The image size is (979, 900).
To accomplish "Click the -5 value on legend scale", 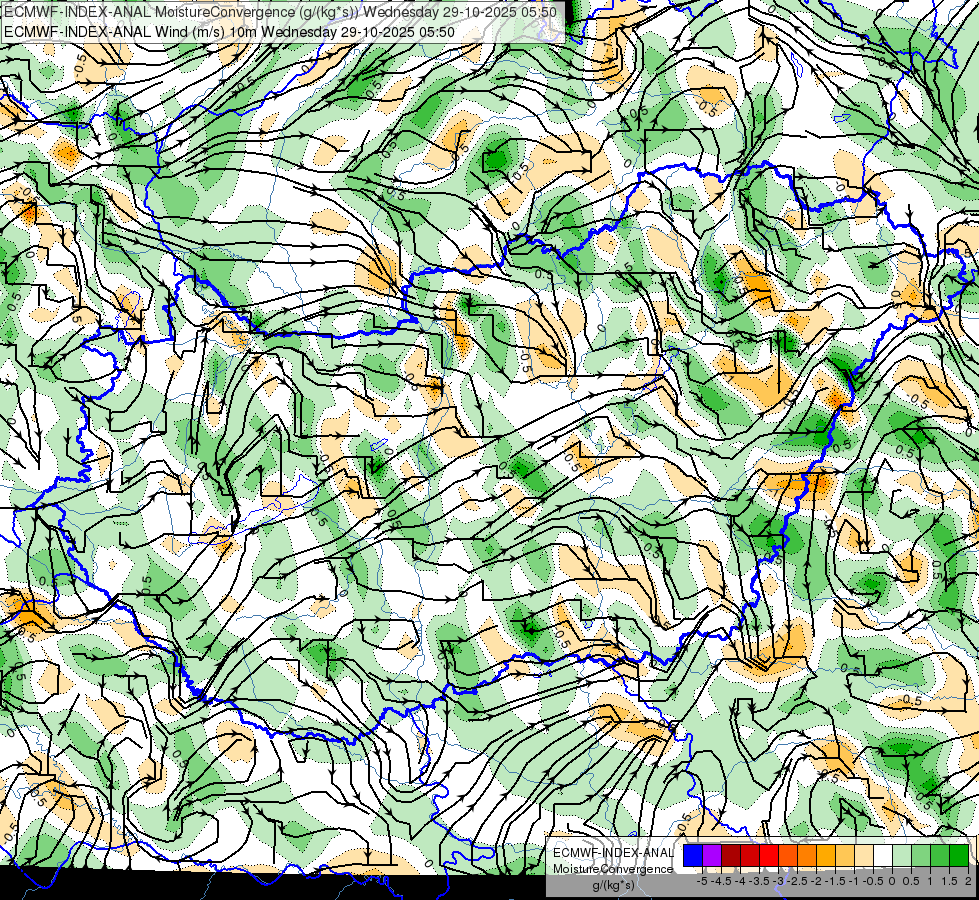I will pyautogui.click(x=702, y=881).
